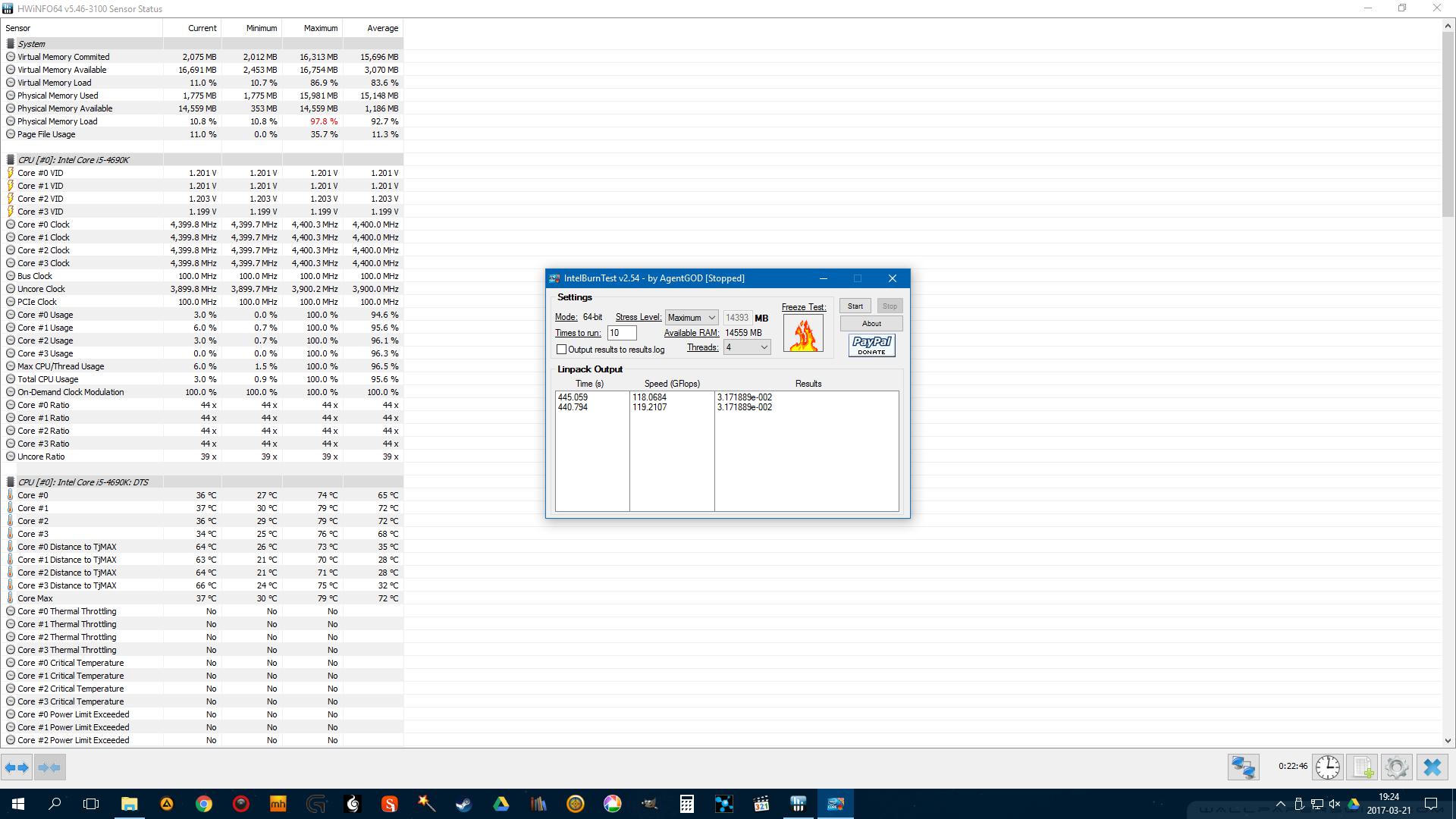
Task: Launch Google Chrome from taskbar
Action: tap(203, 804)
